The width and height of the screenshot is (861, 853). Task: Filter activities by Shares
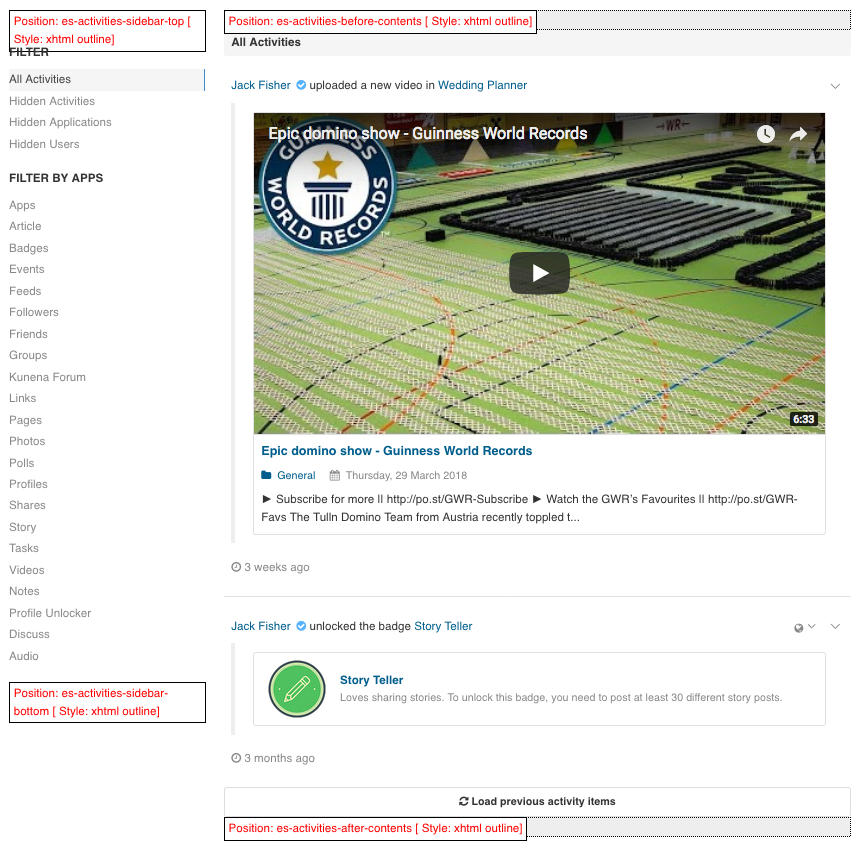point(27,505)
